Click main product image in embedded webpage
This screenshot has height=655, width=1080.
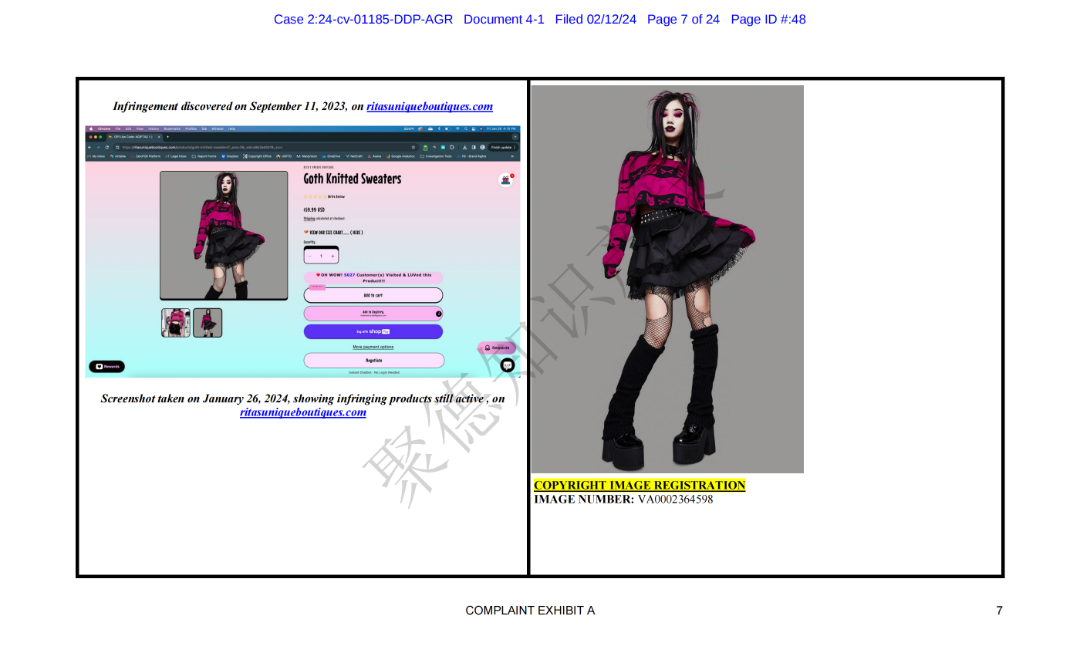pos(224,236)
